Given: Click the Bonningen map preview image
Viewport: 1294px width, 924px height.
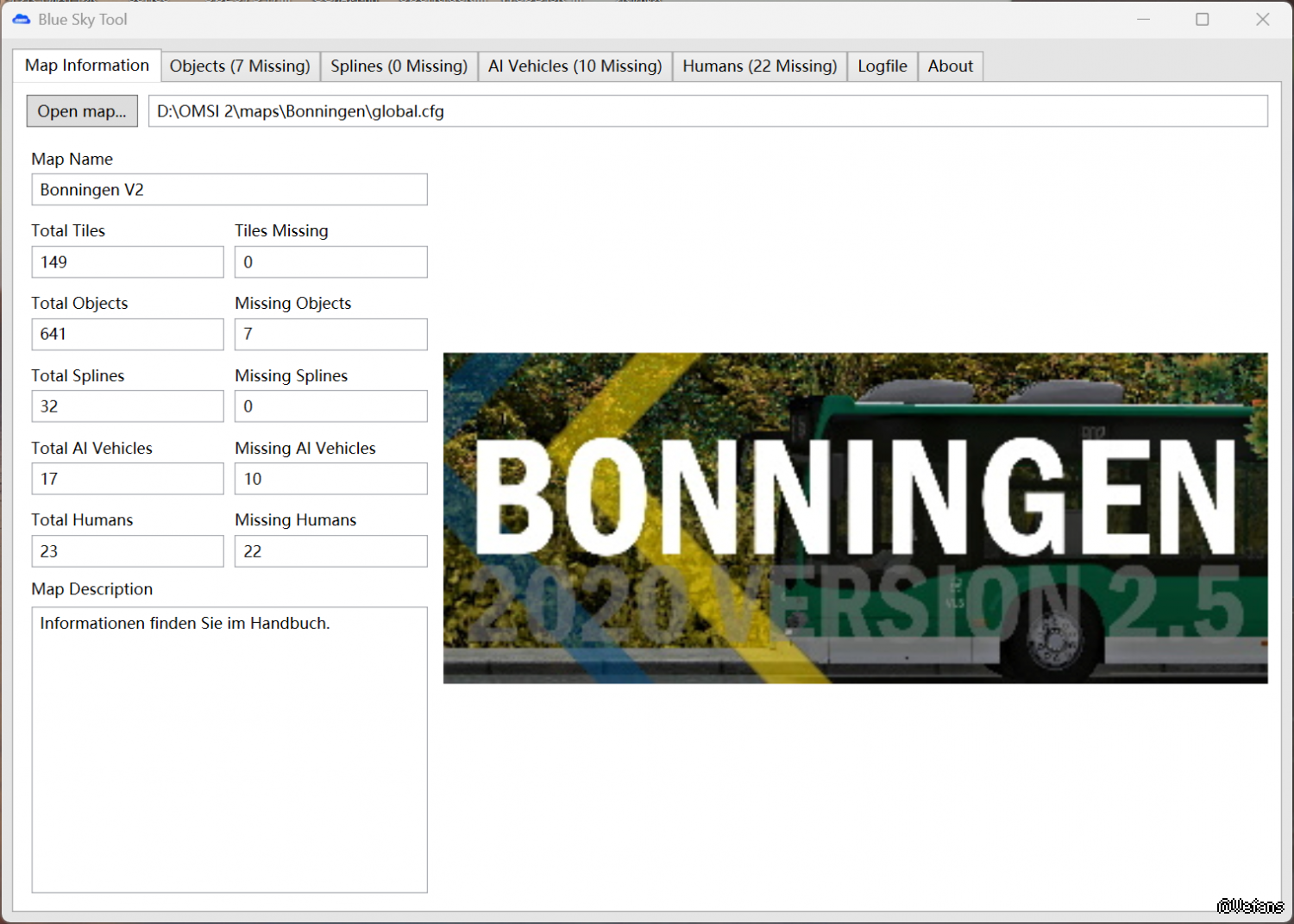Looking at the screenshot, I should coord(855,518).
